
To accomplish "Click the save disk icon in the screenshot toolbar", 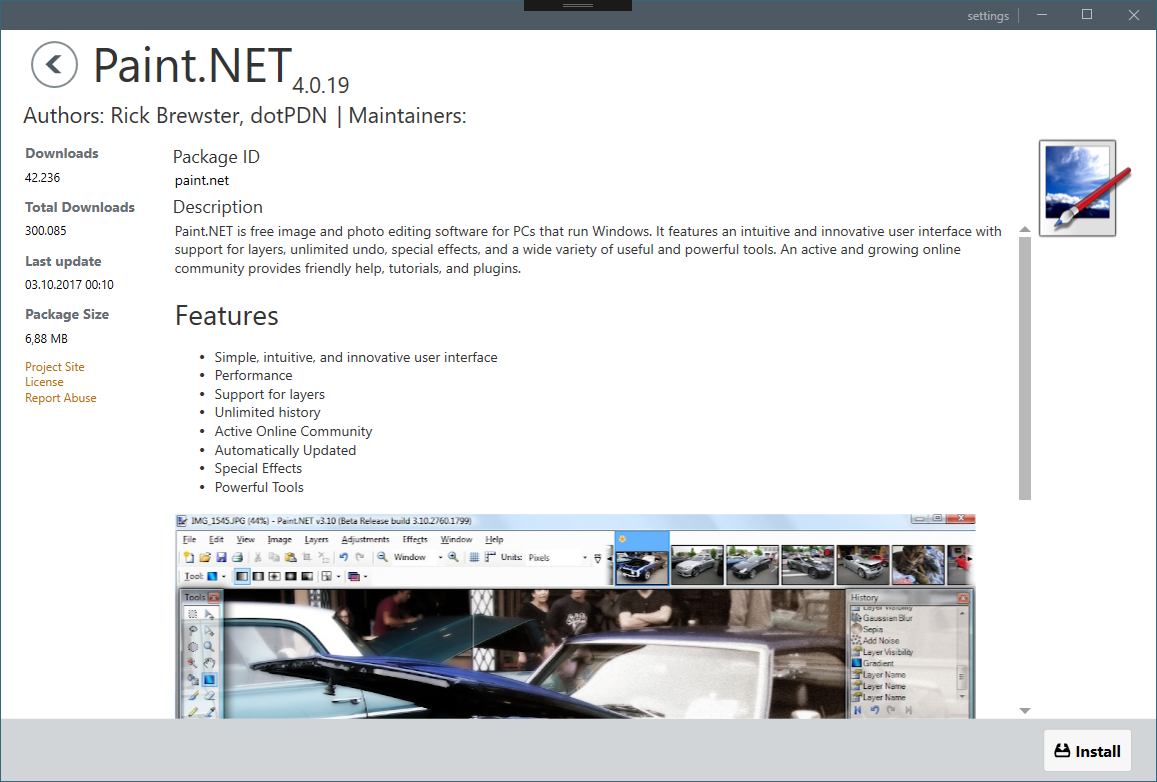I will click(x=221, y=558).
